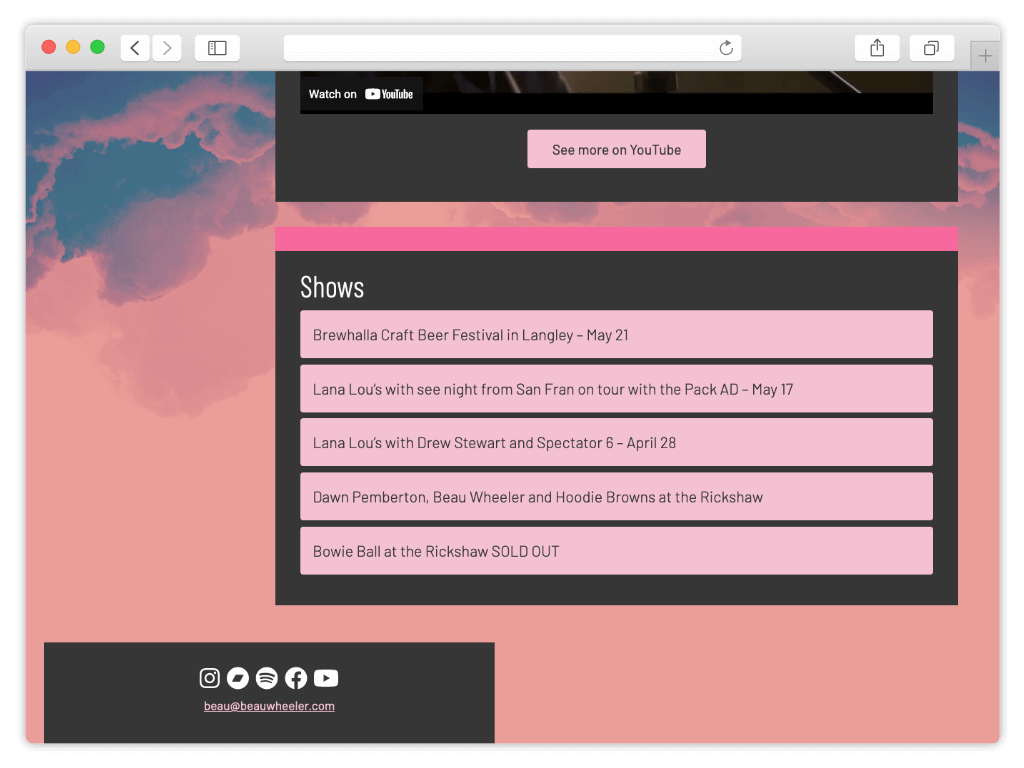Open the Spotify icon link

point(267,678)
